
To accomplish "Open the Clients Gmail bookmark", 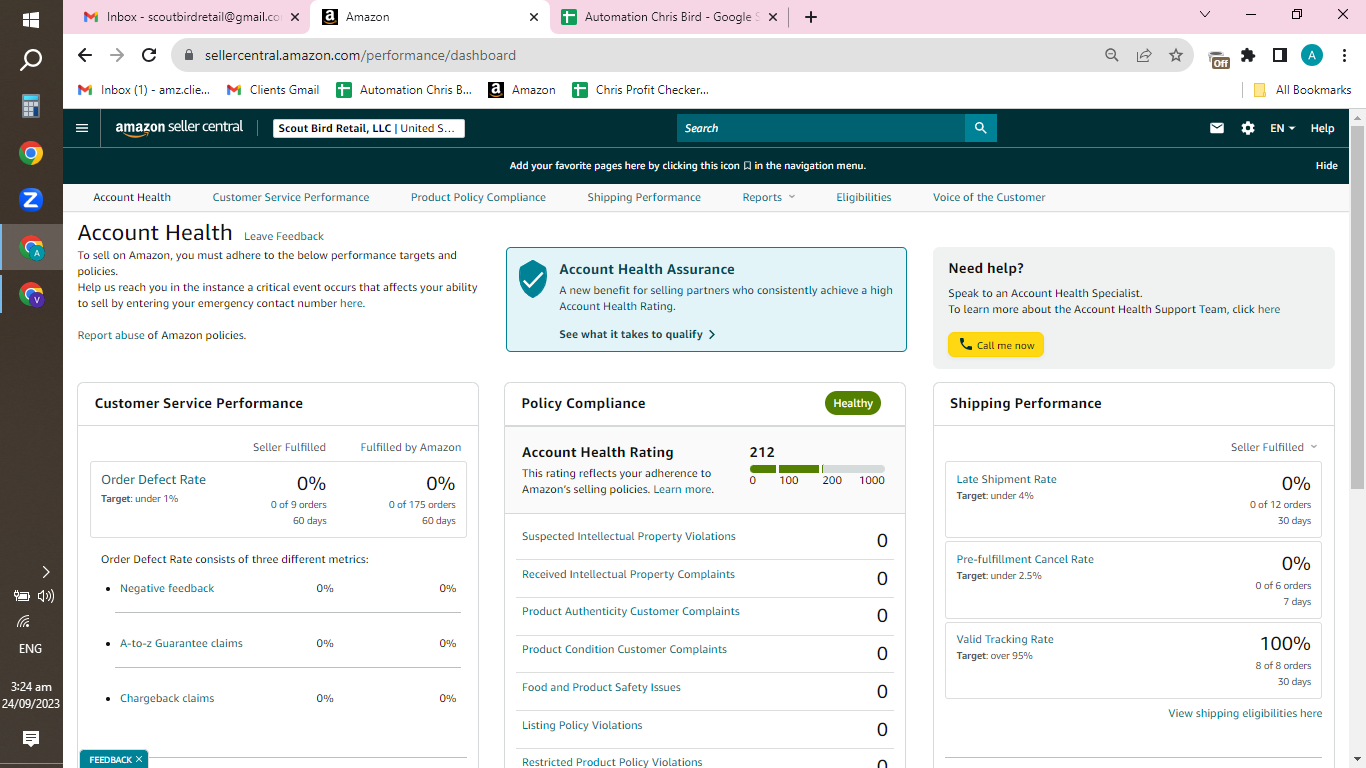I will [x=273, y=89].
